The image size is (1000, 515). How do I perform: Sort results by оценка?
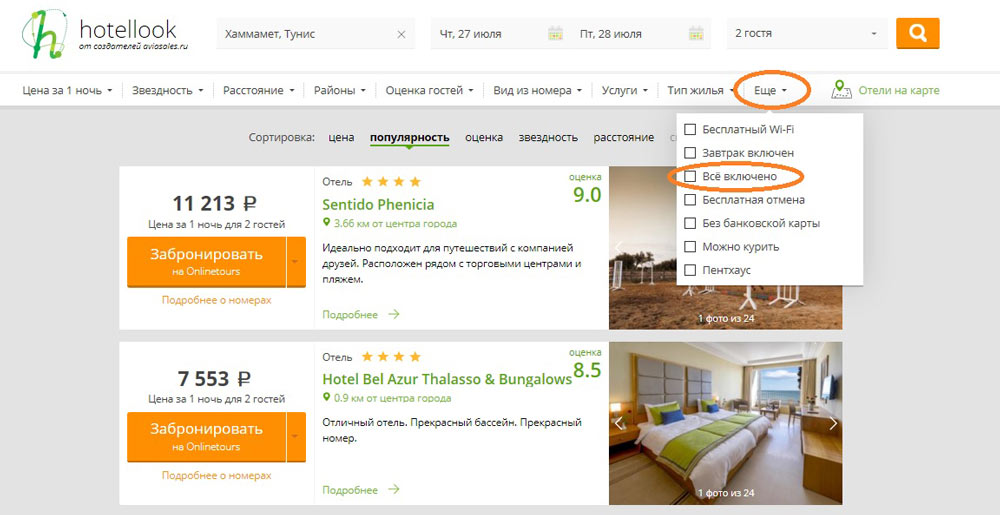[x=483, y=137]
